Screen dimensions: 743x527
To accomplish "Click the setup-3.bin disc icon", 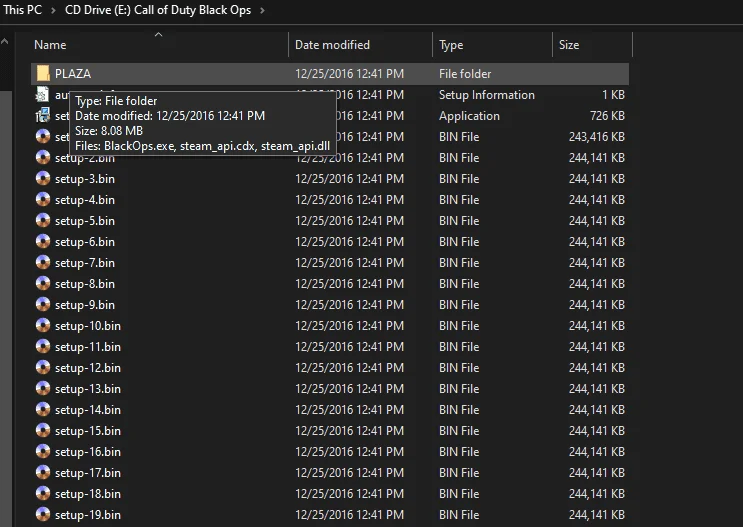I will (43, 178).
